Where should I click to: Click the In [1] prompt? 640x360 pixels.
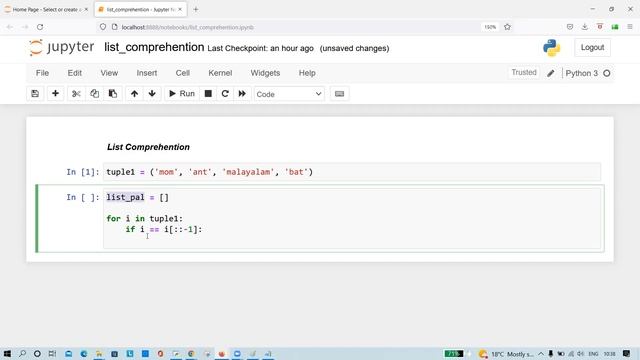click(x=83, y=172)
